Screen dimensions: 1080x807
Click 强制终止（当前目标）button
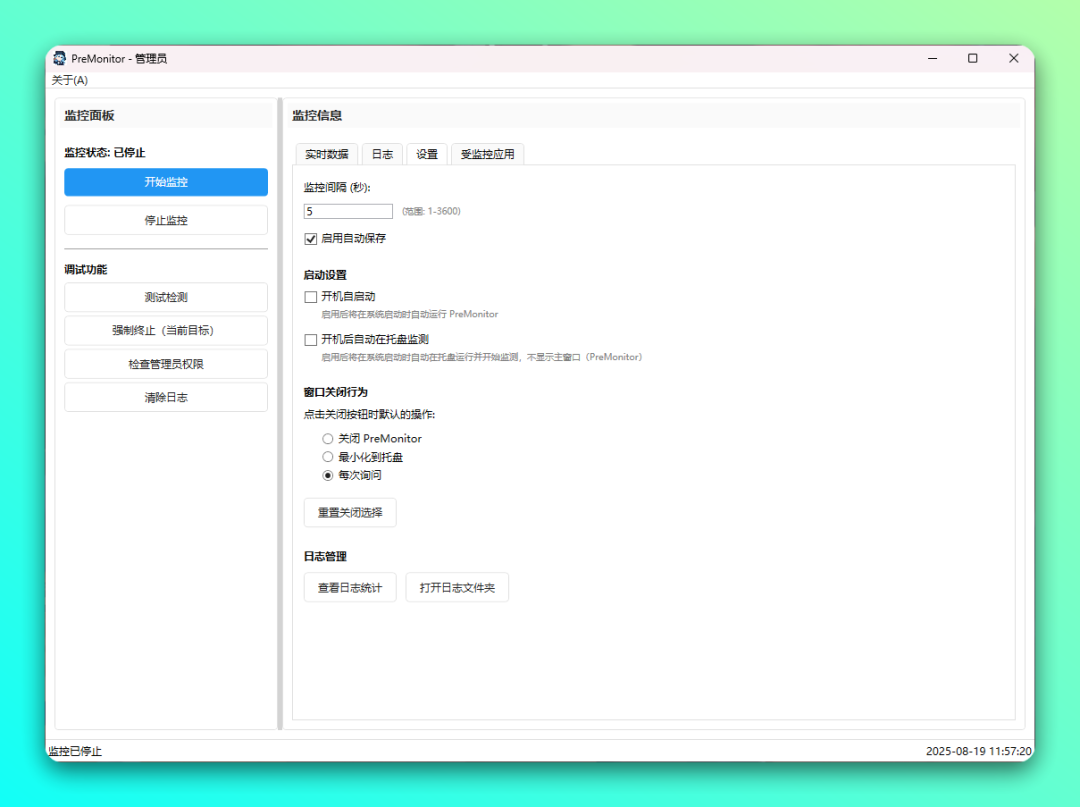(166, 331)
